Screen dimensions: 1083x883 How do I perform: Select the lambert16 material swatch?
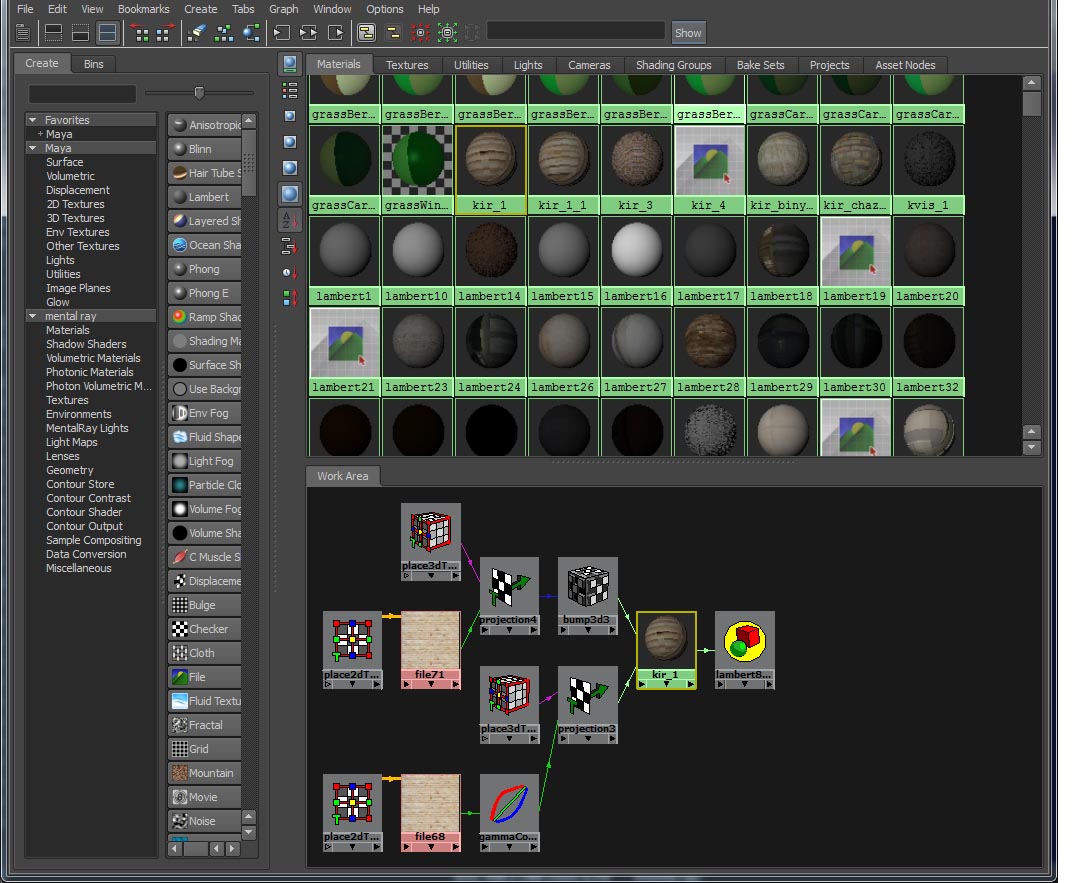pos(637,251)
